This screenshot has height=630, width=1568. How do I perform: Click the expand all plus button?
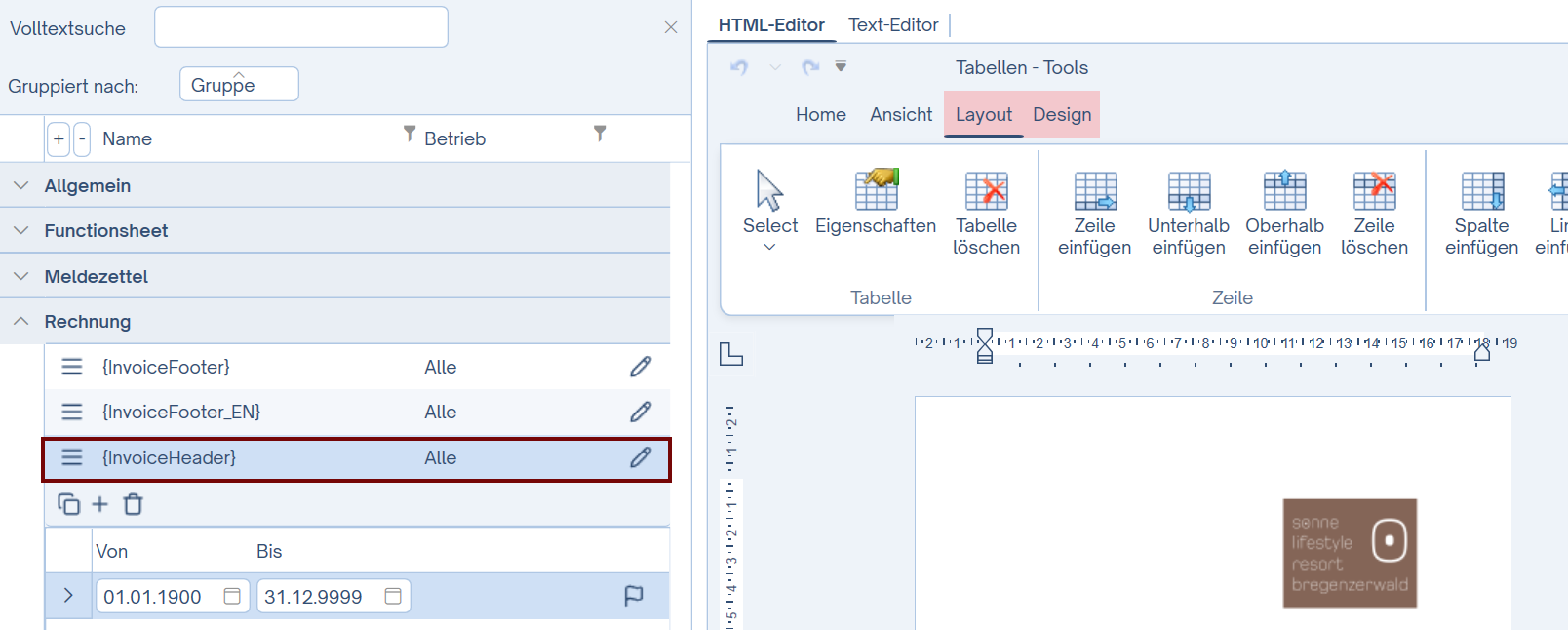(x=59, y=139)
